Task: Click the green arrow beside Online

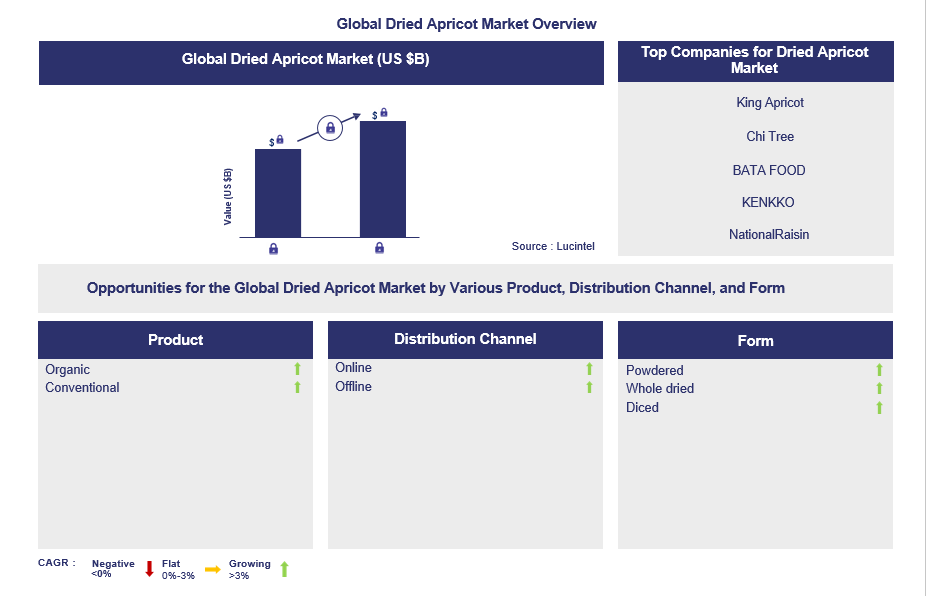Action: 589,369
